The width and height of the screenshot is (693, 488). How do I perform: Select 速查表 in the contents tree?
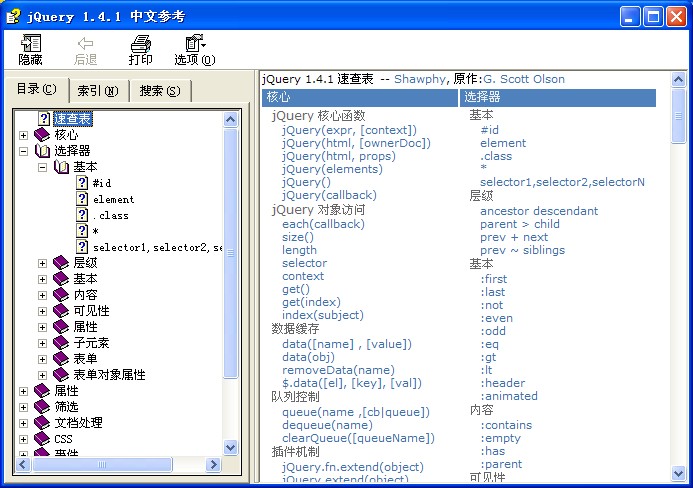(x=73, y=118)
